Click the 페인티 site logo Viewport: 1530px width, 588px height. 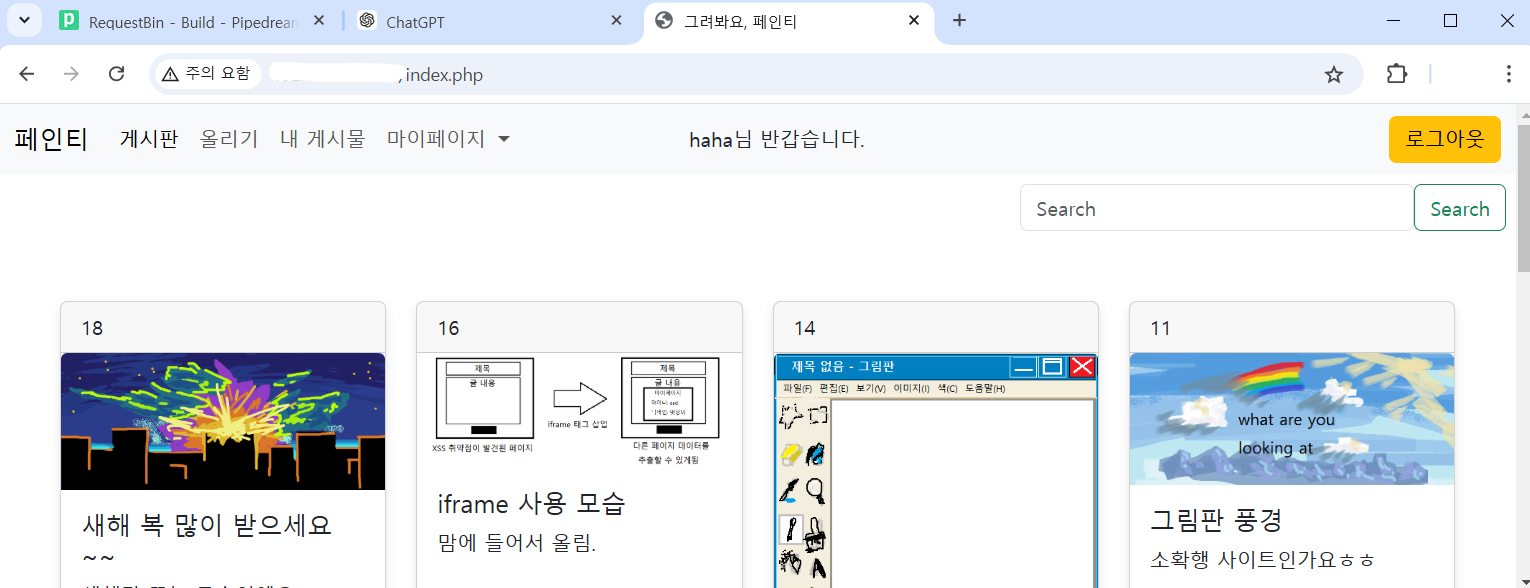(x=52, y=139)
